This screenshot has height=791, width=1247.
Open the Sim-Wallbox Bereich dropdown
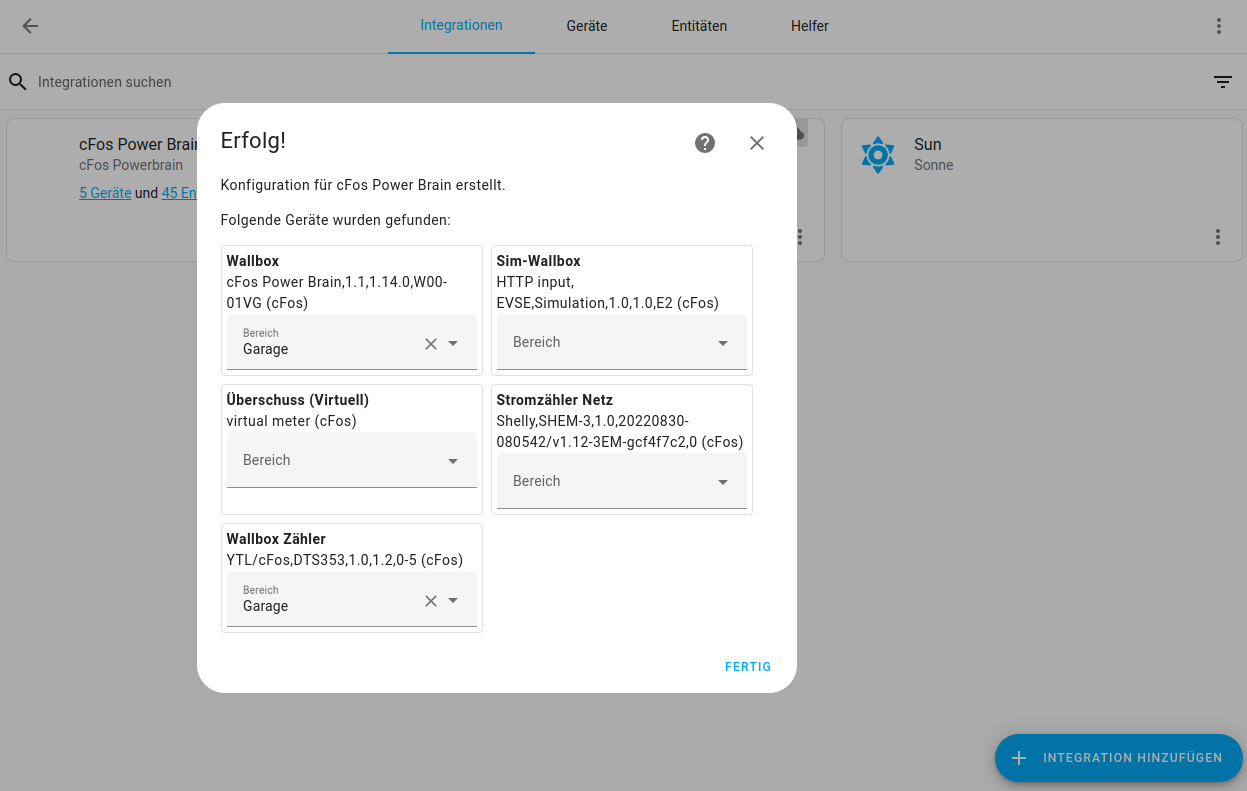622,342
